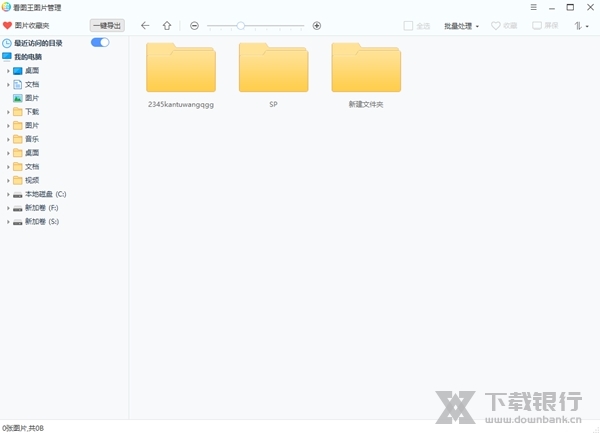This screenshot has width=600, height=433.
Task: Click the zoom out minus icon
Action: pos(194,26)
